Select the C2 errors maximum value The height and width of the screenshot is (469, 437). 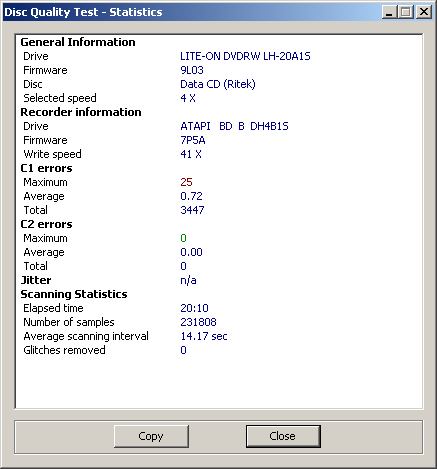(x=183, y=238)
